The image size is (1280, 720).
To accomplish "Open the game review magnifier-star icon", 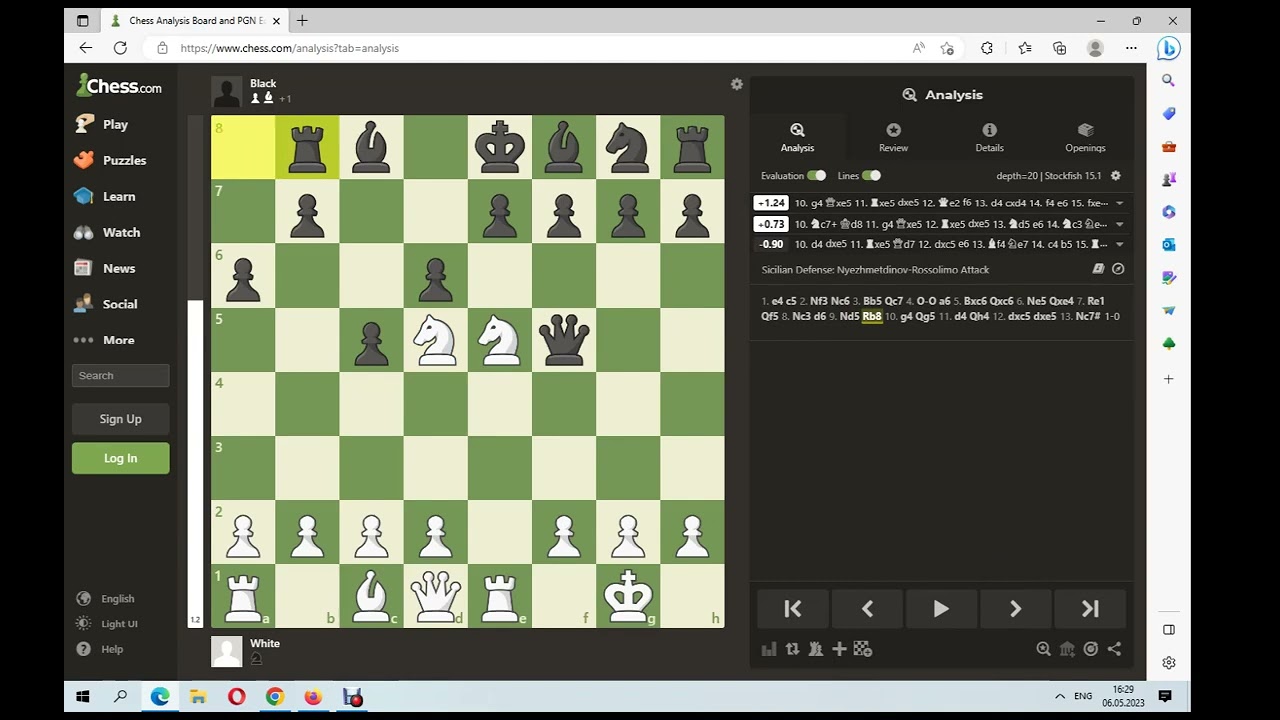I will [1043, 649].
